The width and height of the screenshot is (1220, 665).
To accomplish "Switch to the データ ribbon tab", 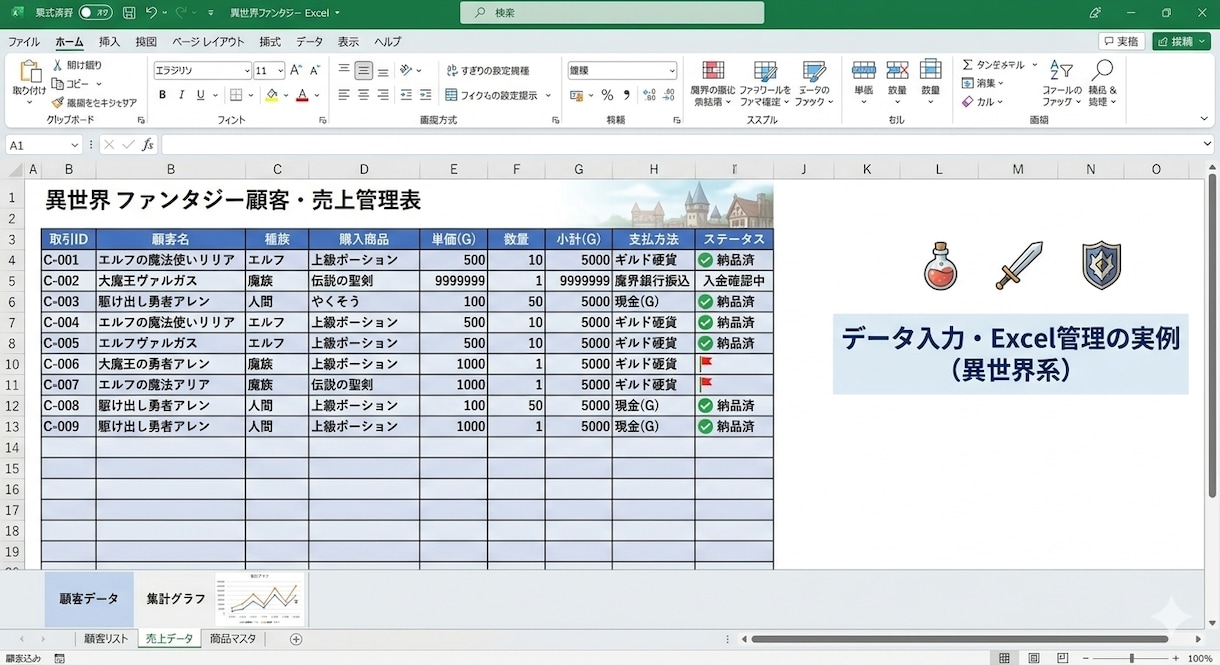I will point(309,42).
